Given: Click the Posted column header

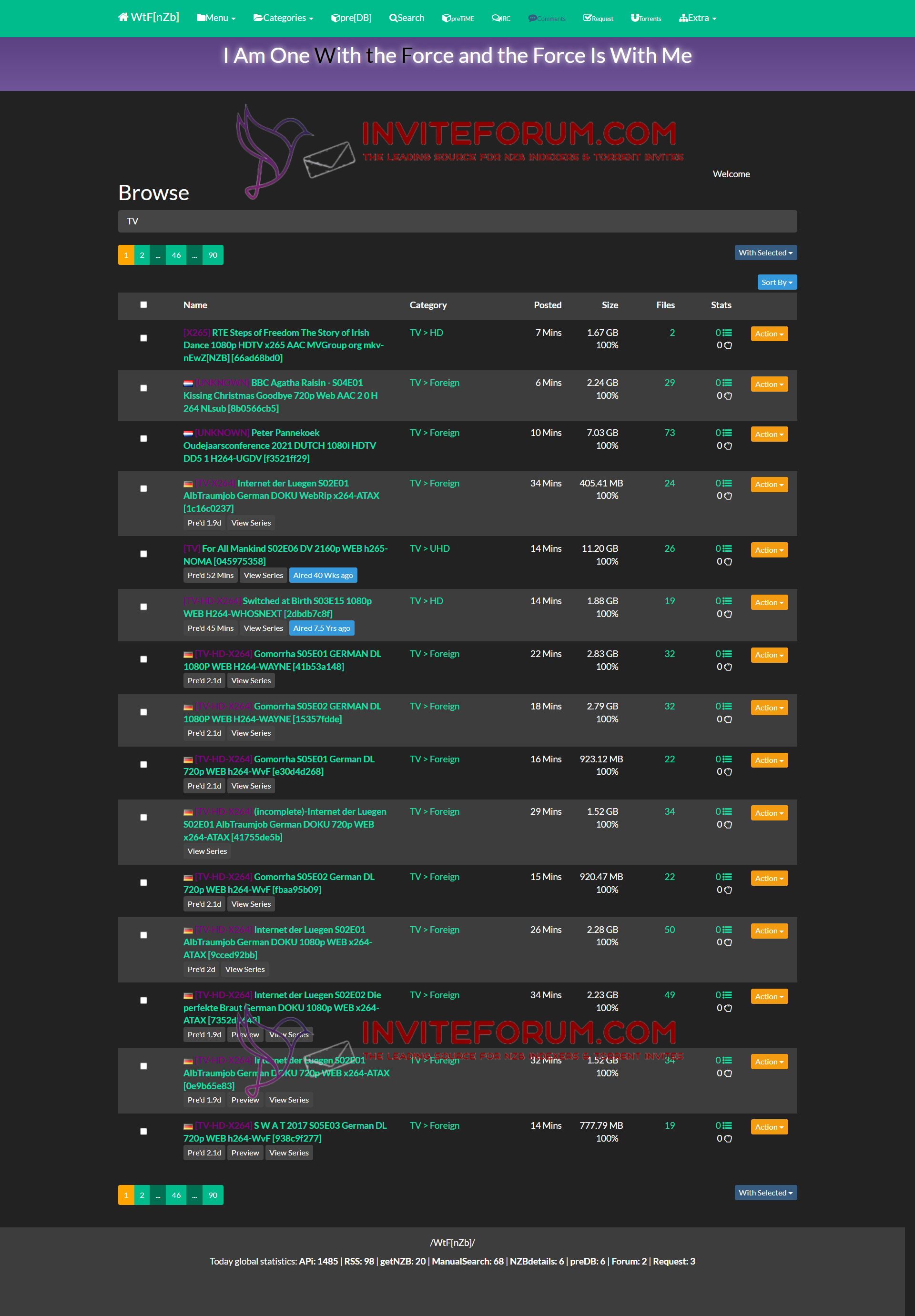Looking at the screenshot, I should pos(548,305).
